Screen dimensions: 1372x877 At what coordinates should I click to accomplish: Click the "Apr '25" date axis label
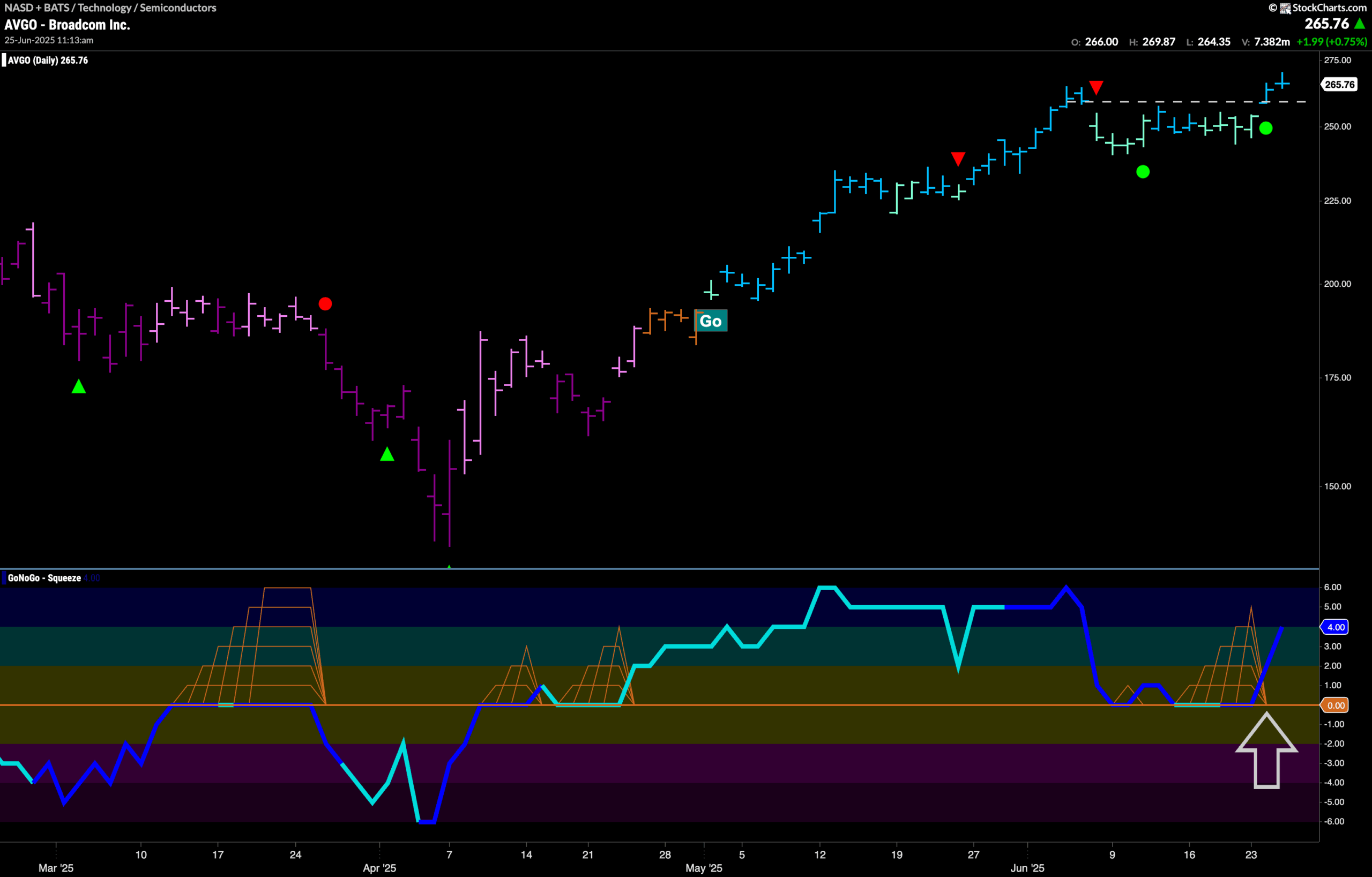coord(379,868)
